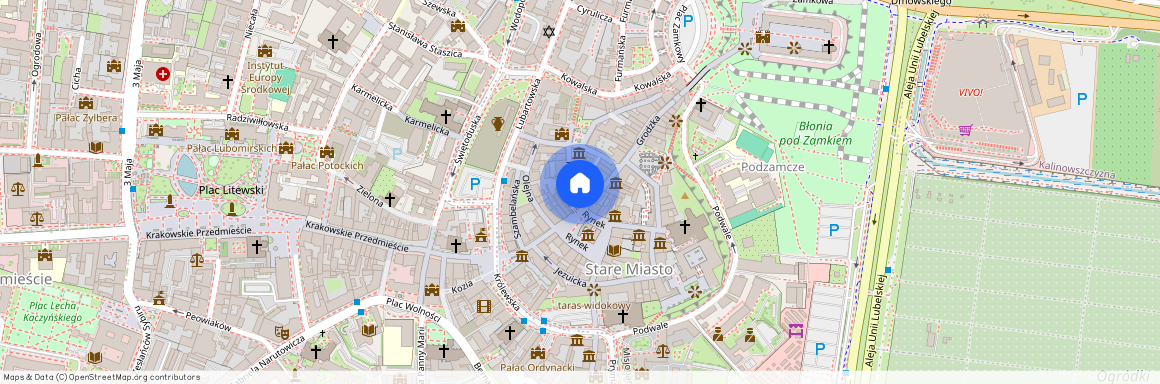Image resolution: width=1160 pixels, height=384 pixels.
Task: Click the Instytut Europy Środkowej label
Action: click(265, 78)
